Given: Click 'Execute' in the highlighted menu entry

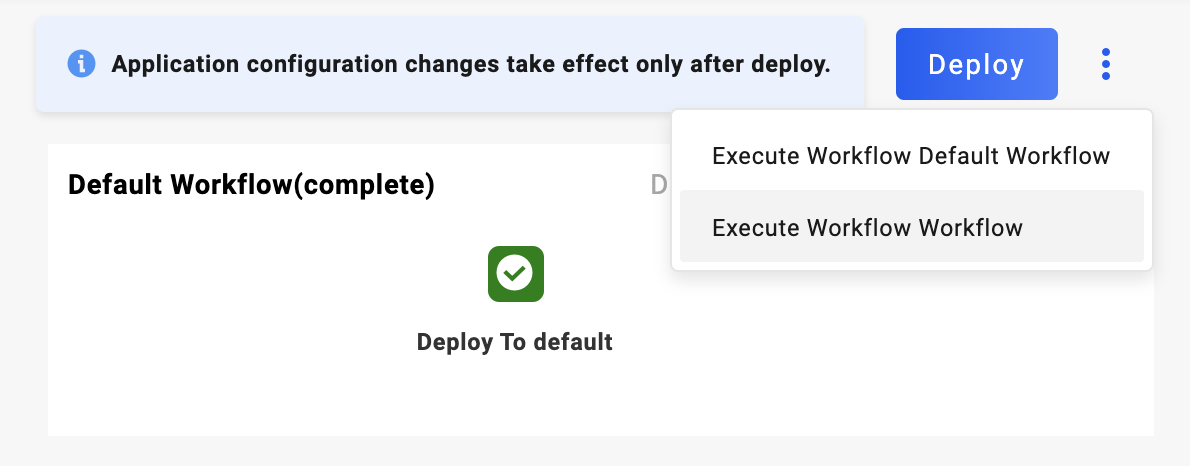Looking at the screenshot, I should point(755,228).
